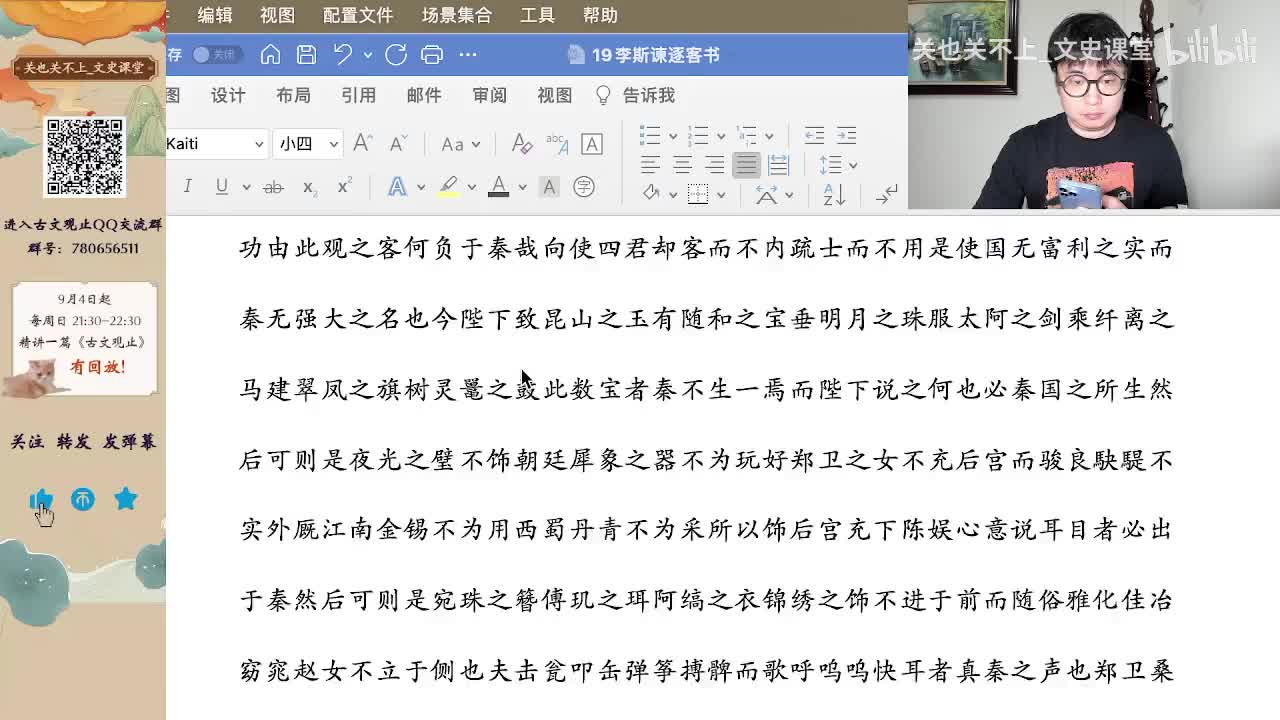Open the 编辑 menu
1280x720 pixels.
[215, 15]
